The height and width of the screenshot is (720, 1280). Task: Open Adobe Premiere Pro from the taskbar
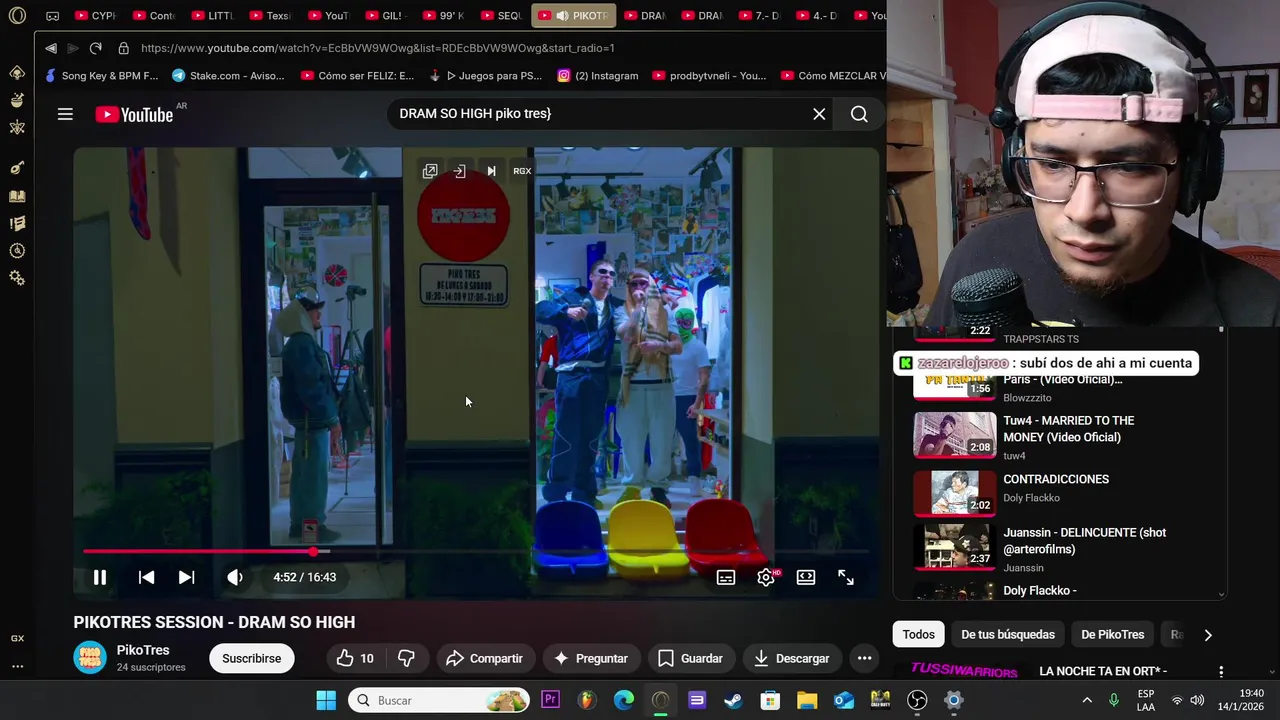click(550, 700)
